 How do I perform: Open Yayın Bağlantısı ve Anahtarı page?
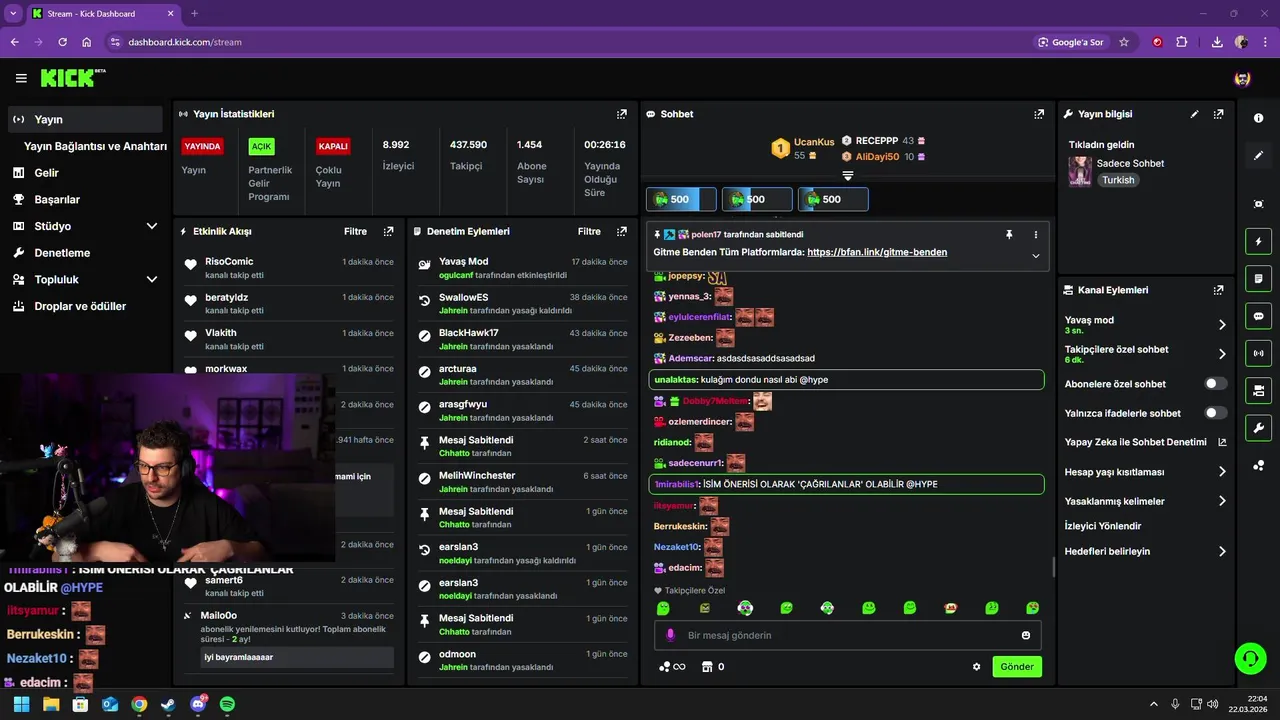[95, 146]
